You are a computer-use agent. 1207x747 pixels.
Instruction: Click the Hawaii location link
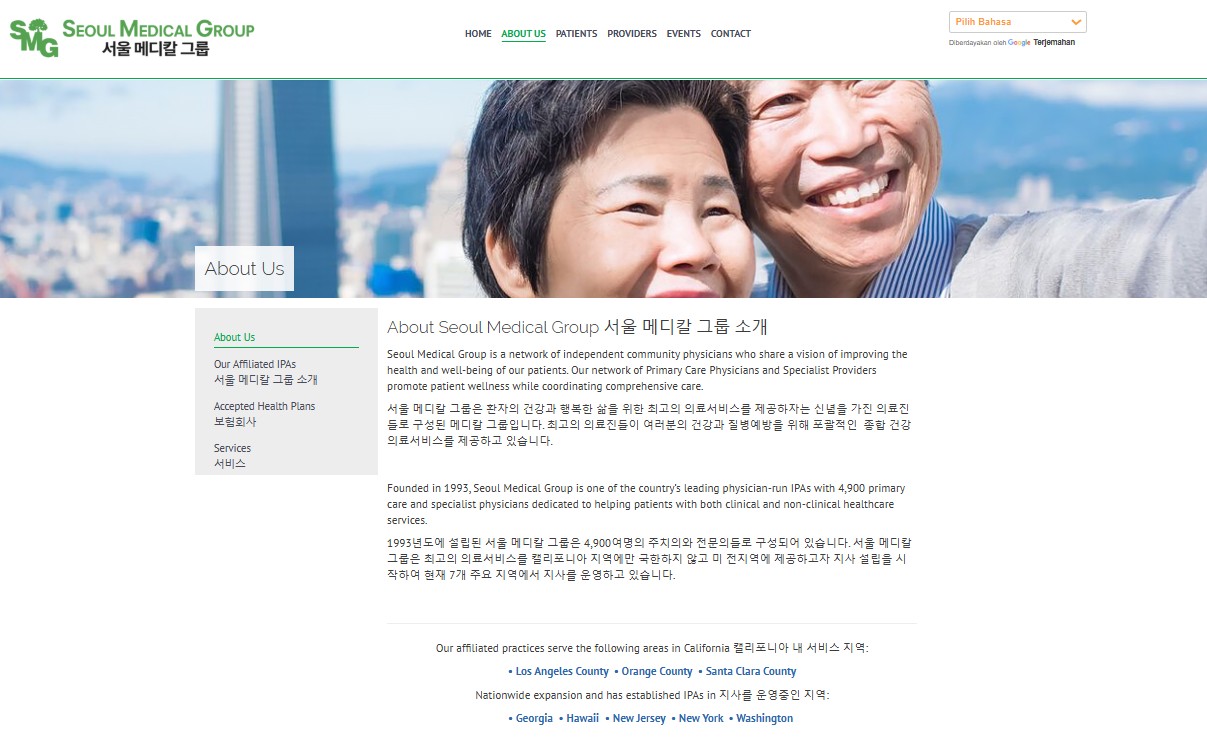583,719
